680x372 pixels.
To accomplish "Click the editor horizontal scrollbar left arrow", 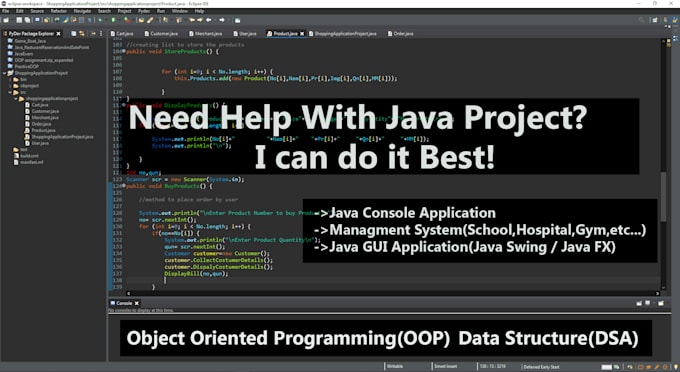I will coord(128,294).
